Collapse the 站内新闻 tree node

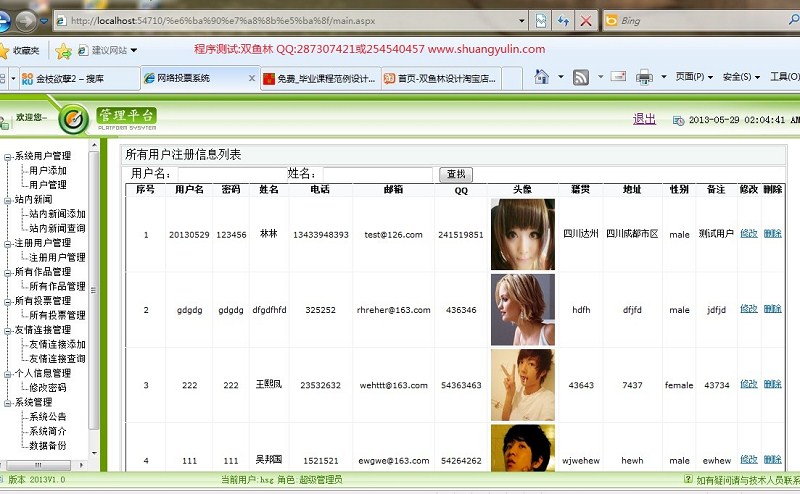pos(8,201)
